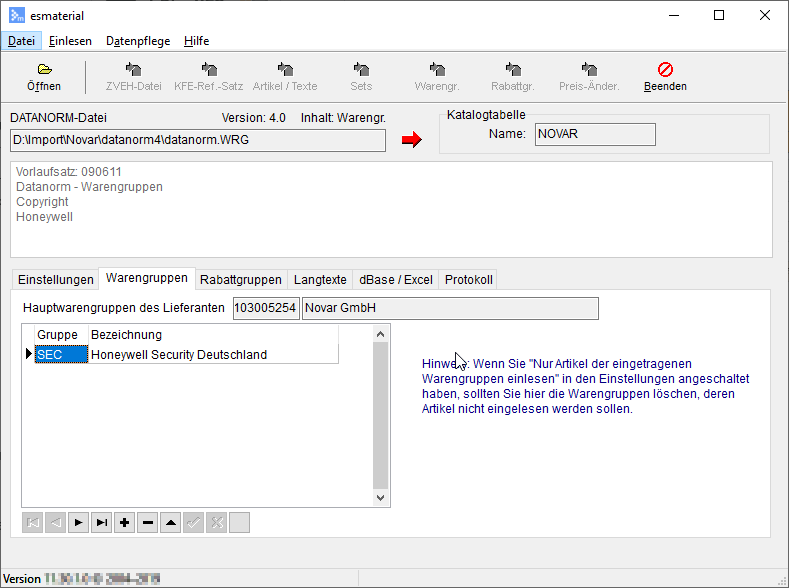Delete record with minus button
789x588 pixels.
tap(148, 522)
